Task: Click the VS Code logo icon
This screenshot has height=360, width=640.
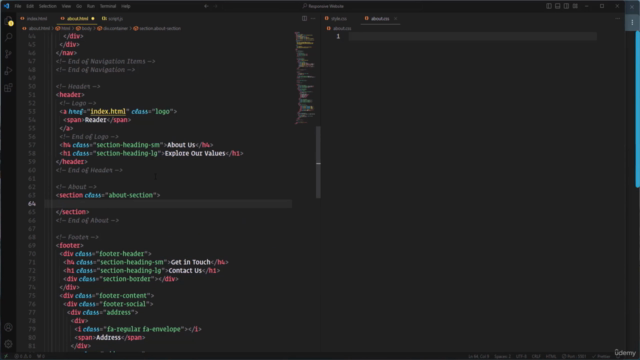Action: [7, 6]
